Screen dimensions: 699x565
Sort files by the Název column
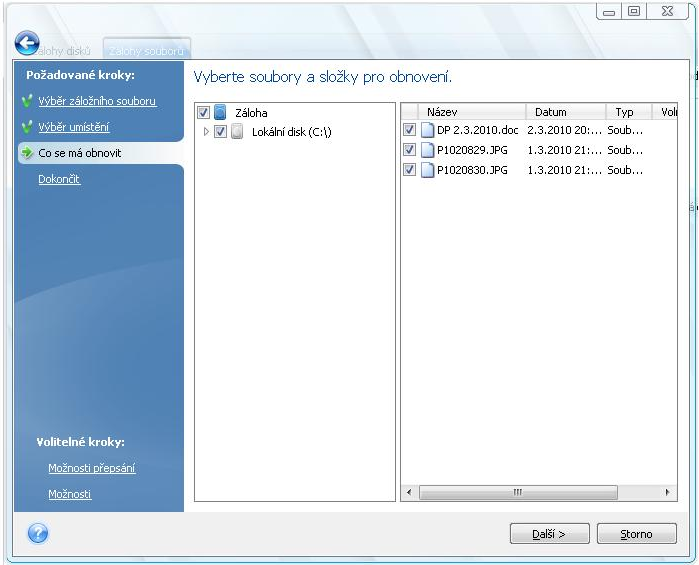point(472,111)
